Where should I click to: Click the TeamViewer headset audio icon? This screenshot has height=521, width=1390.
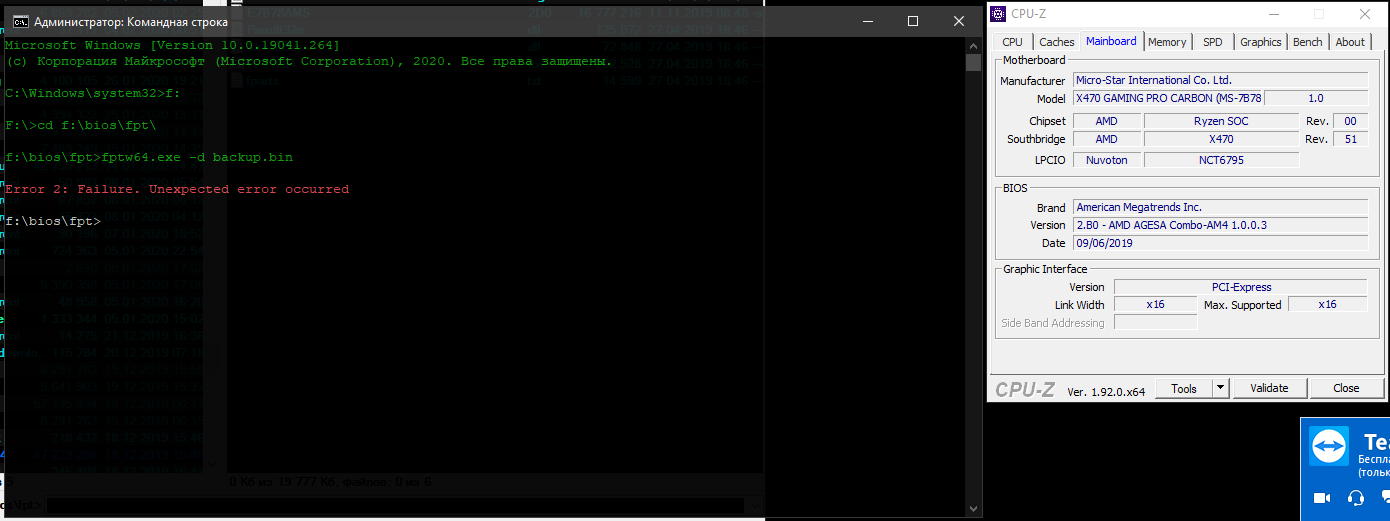(x=1356, y=498)
